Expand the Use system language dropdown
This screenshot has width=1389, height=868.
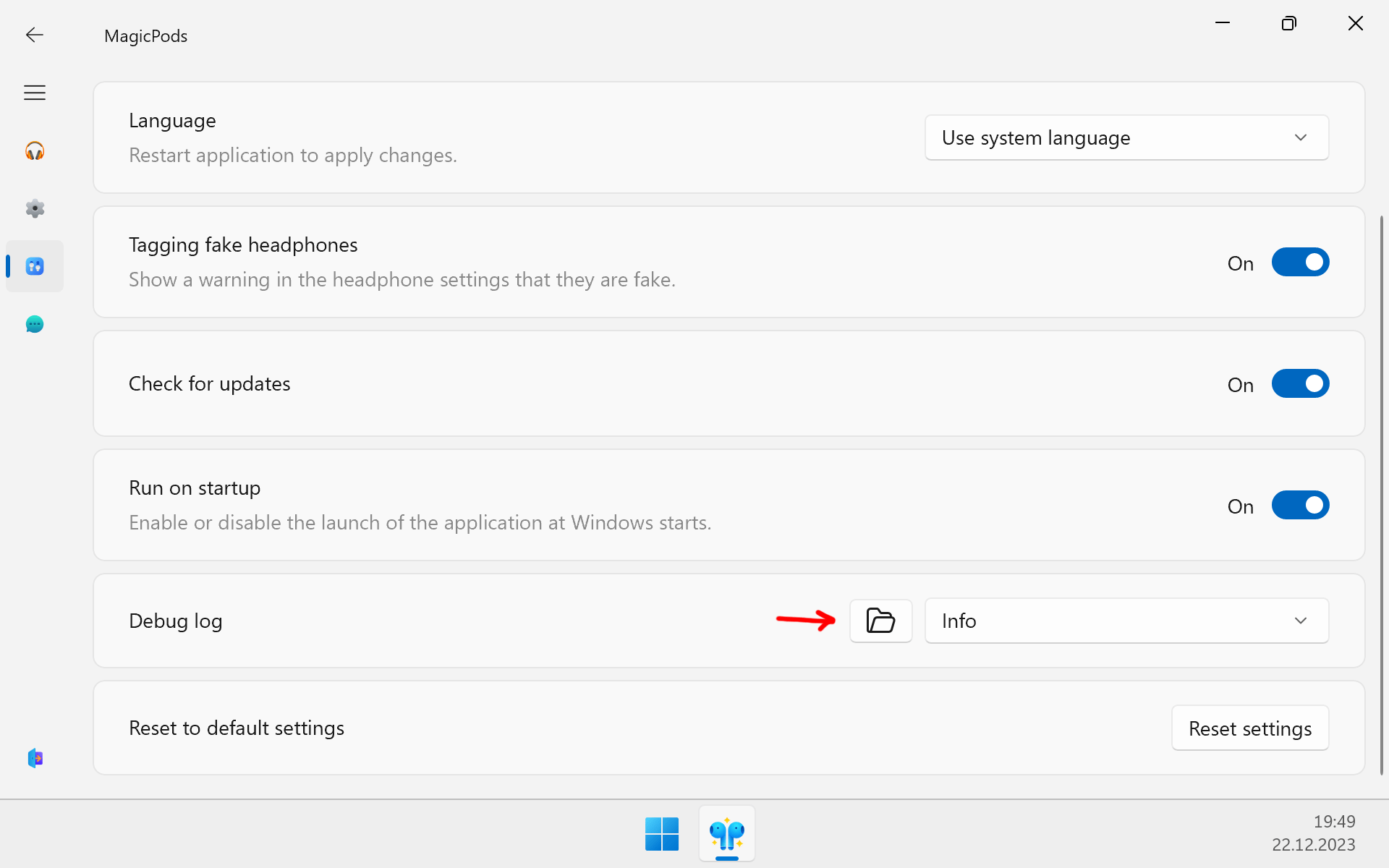(1126, 137)
